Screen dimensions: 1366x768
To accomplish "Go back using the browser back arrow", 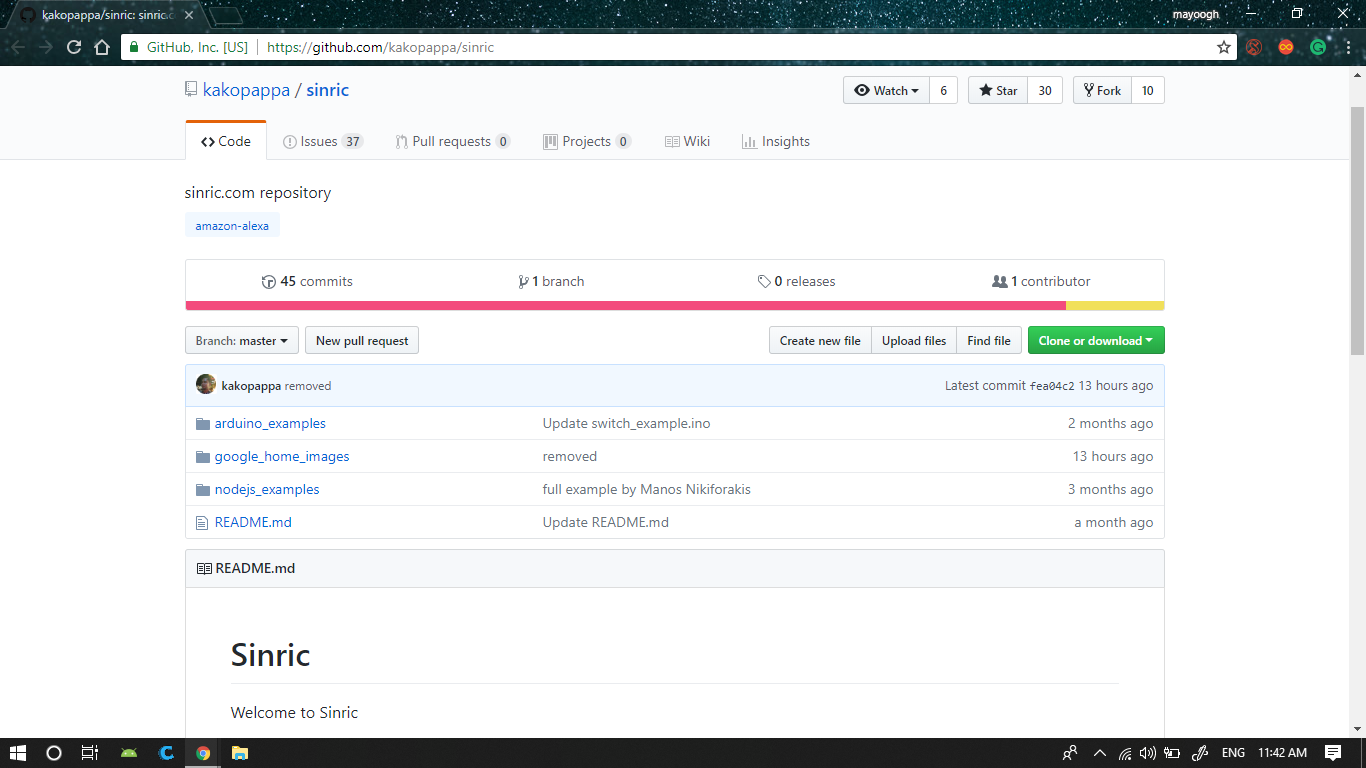I will (x=18, y=47).
